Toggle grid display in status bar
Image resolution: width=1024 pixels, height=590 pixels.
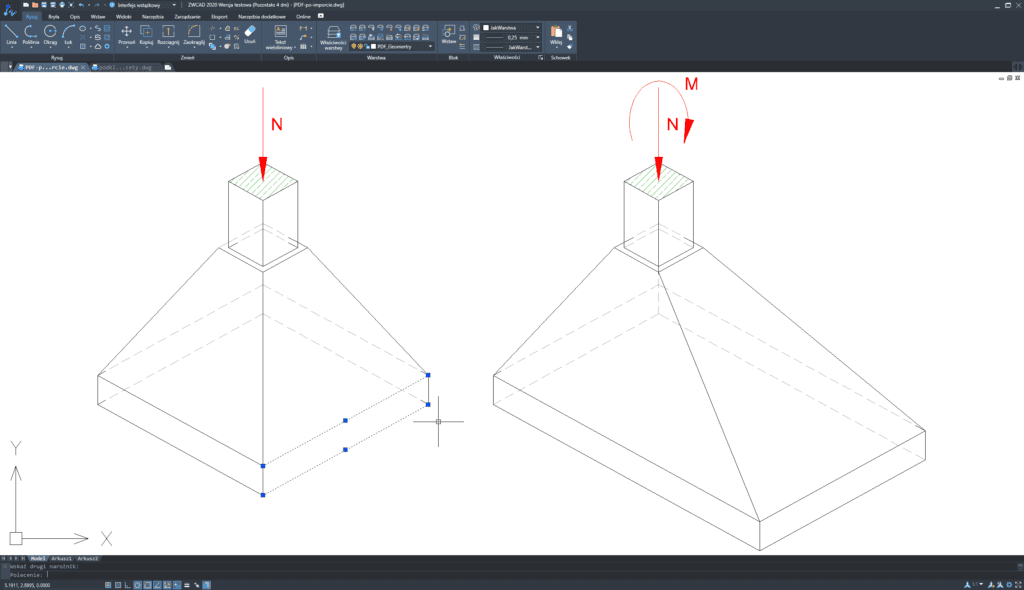click(x=118, y=585)
